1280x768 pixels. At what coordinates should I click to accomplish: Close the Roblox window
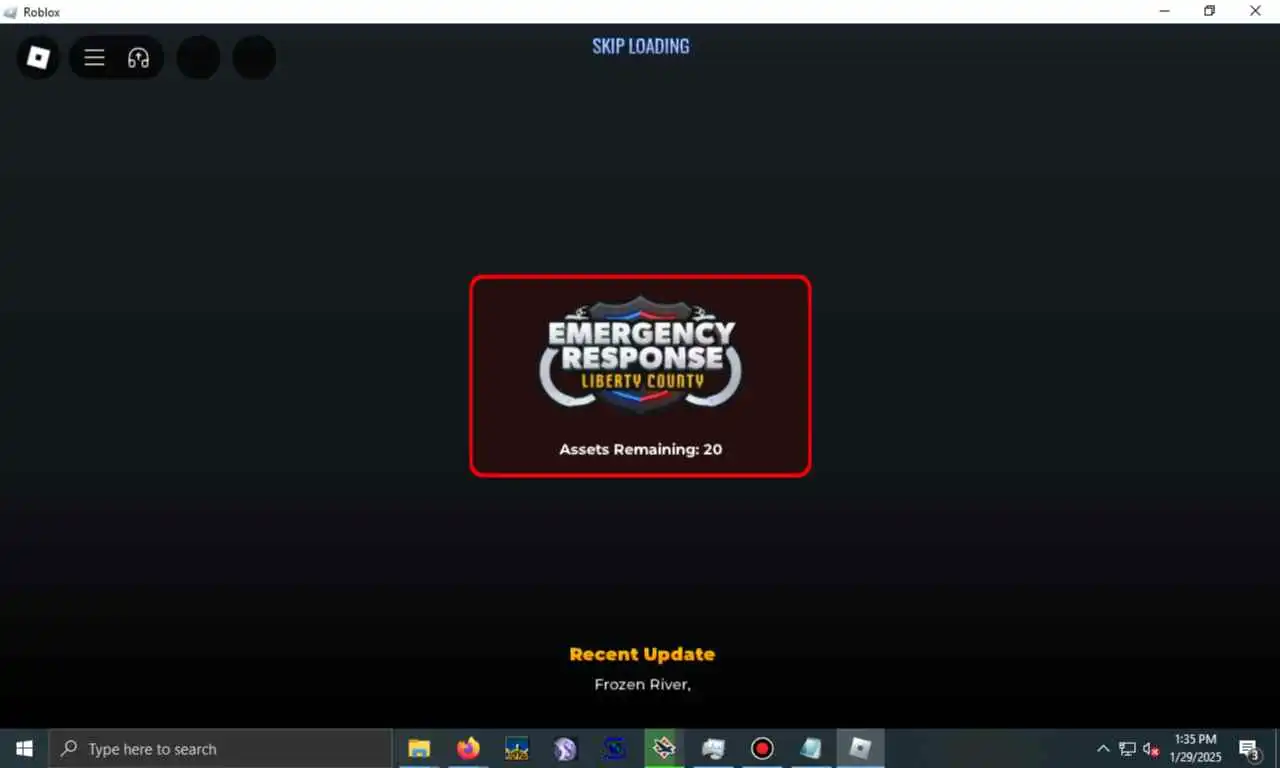click(1256, 11)
